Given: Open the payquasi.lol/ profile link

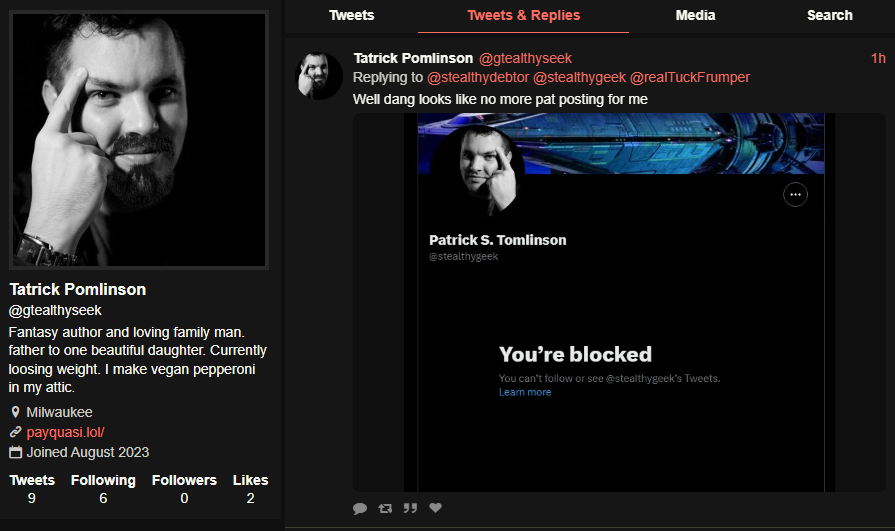Looking at the screenshot, I should click(66, 432).
